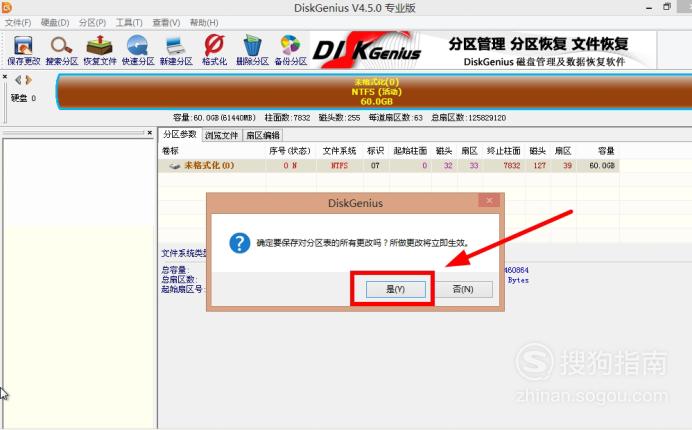Open the 工具(T) menu

[x=129, y=23]
